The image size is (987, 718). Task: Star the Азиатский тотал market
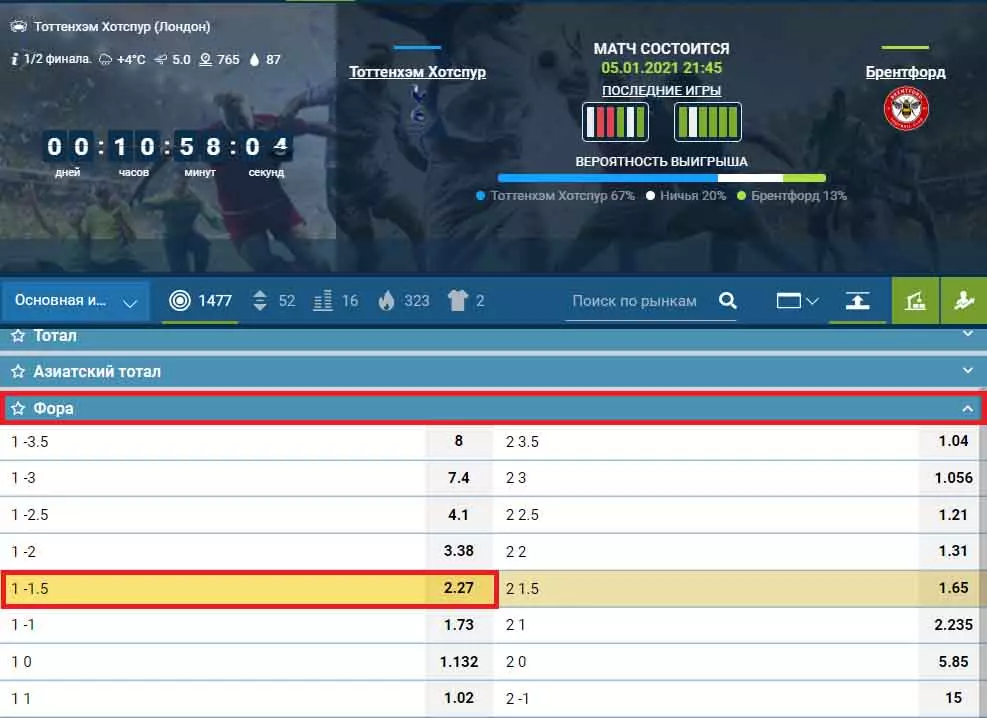18,372
